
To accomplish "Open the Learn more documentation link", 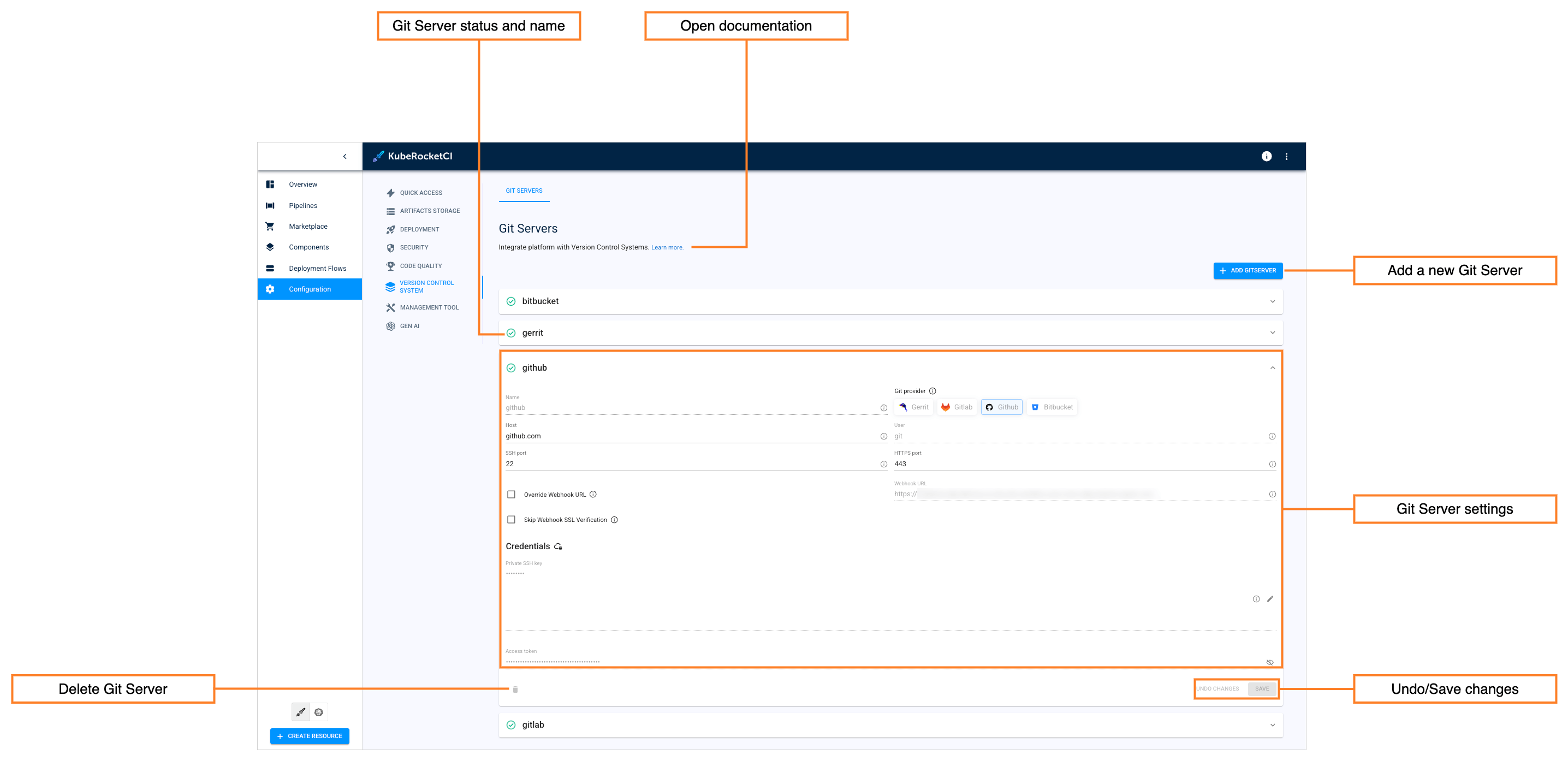I will tap(667, 248).
